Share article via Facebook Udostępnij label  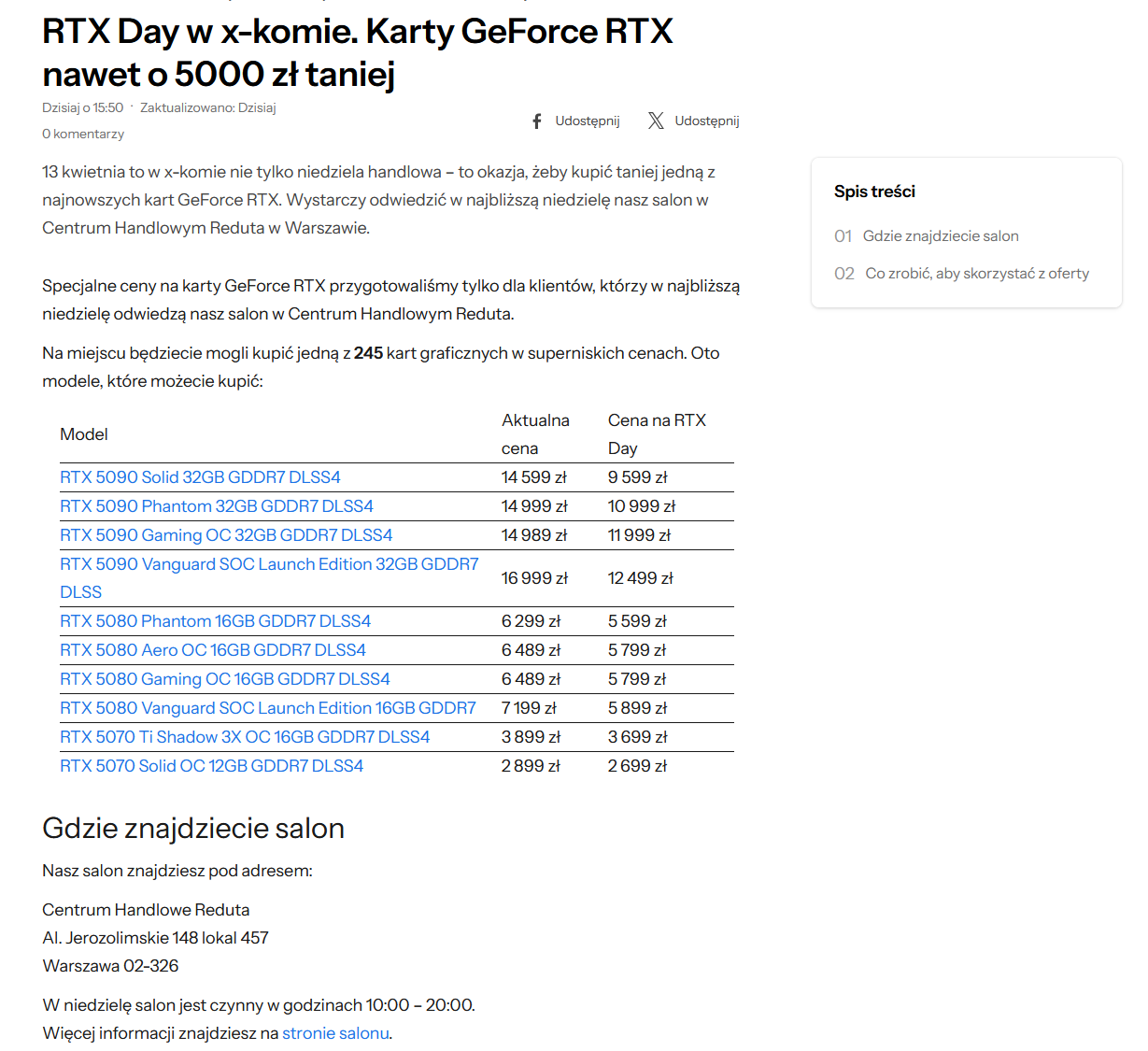tap(588, 121)
